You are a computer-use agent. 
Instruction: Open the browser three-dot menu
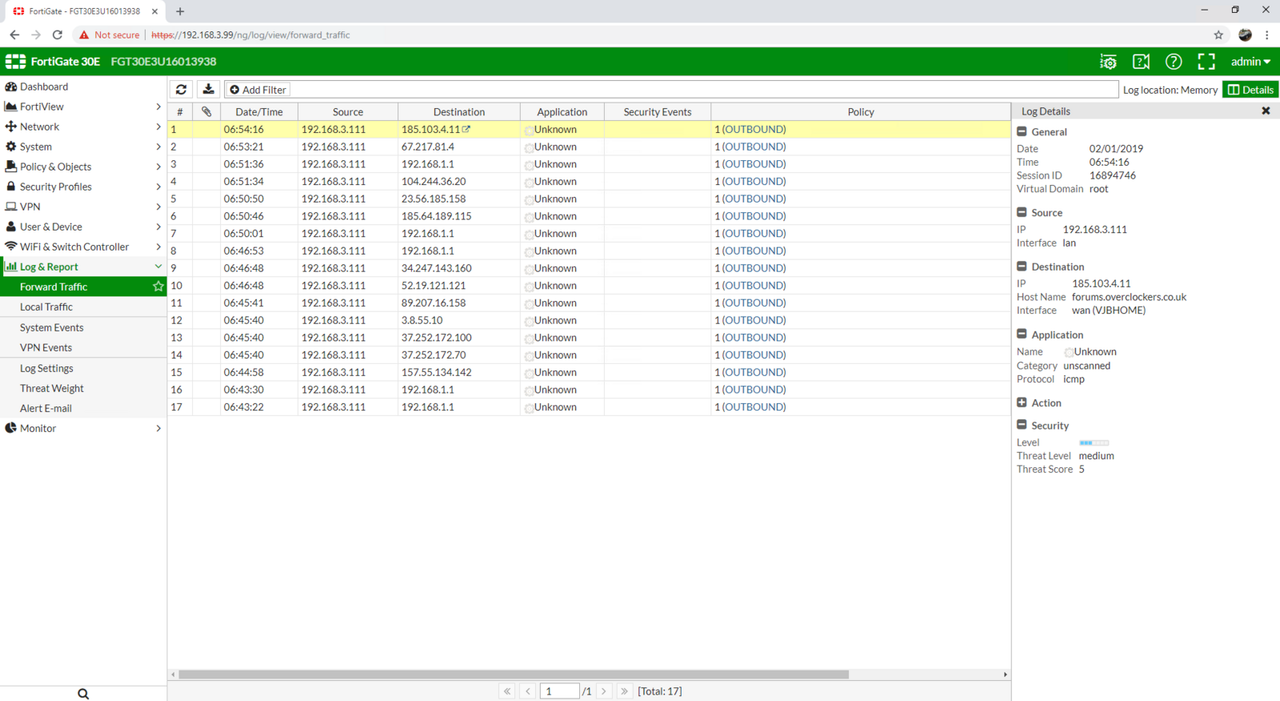[x=1267, y=35]
